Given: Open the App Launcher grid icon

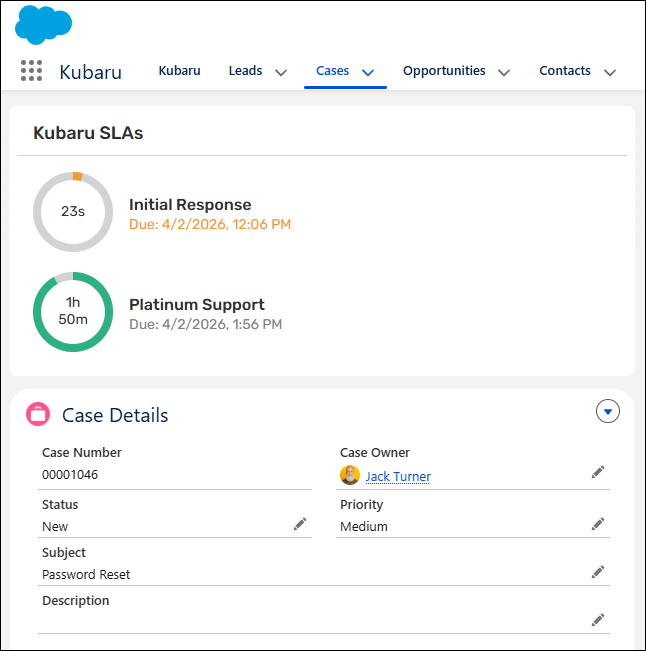Looking at the screenshot, I should tap(31, 71).
